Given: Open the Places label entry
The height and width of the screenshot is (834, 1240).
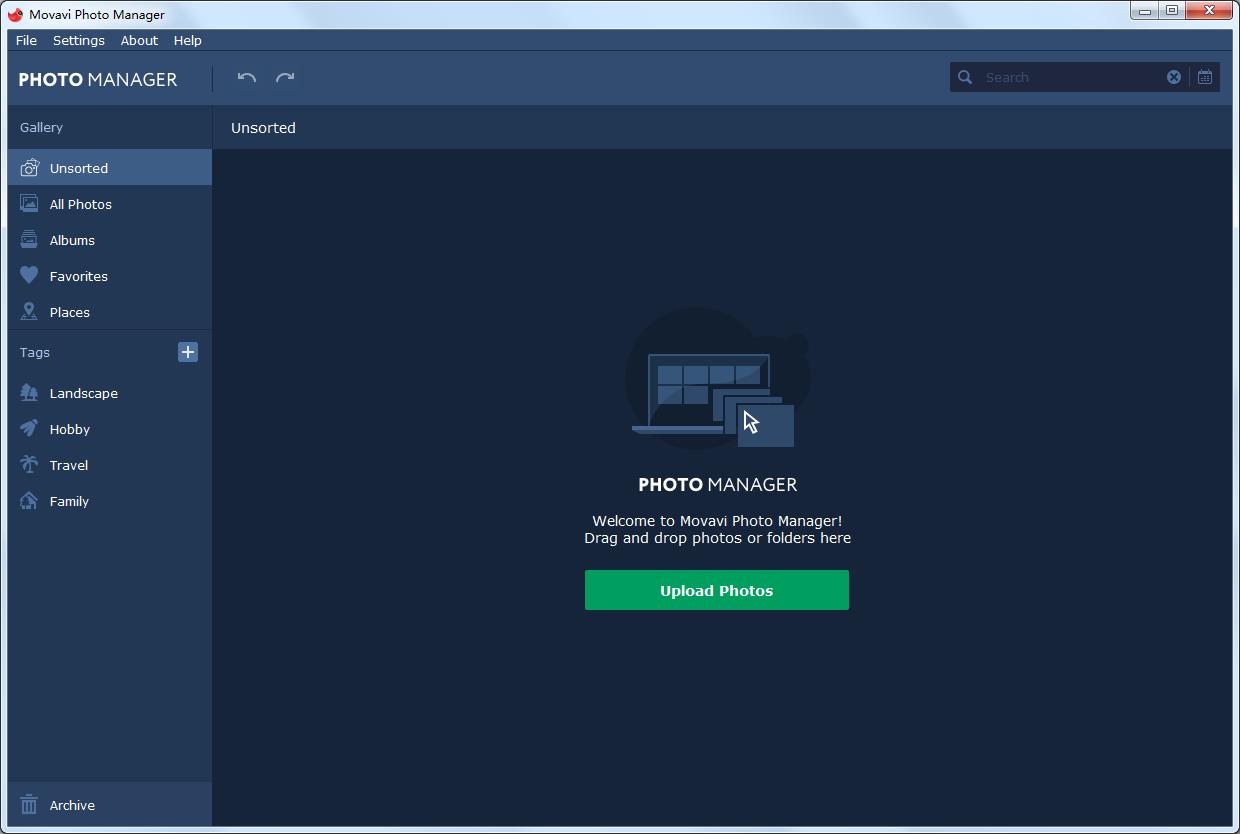Looking at the screenshot, I should tap(70, 312).
